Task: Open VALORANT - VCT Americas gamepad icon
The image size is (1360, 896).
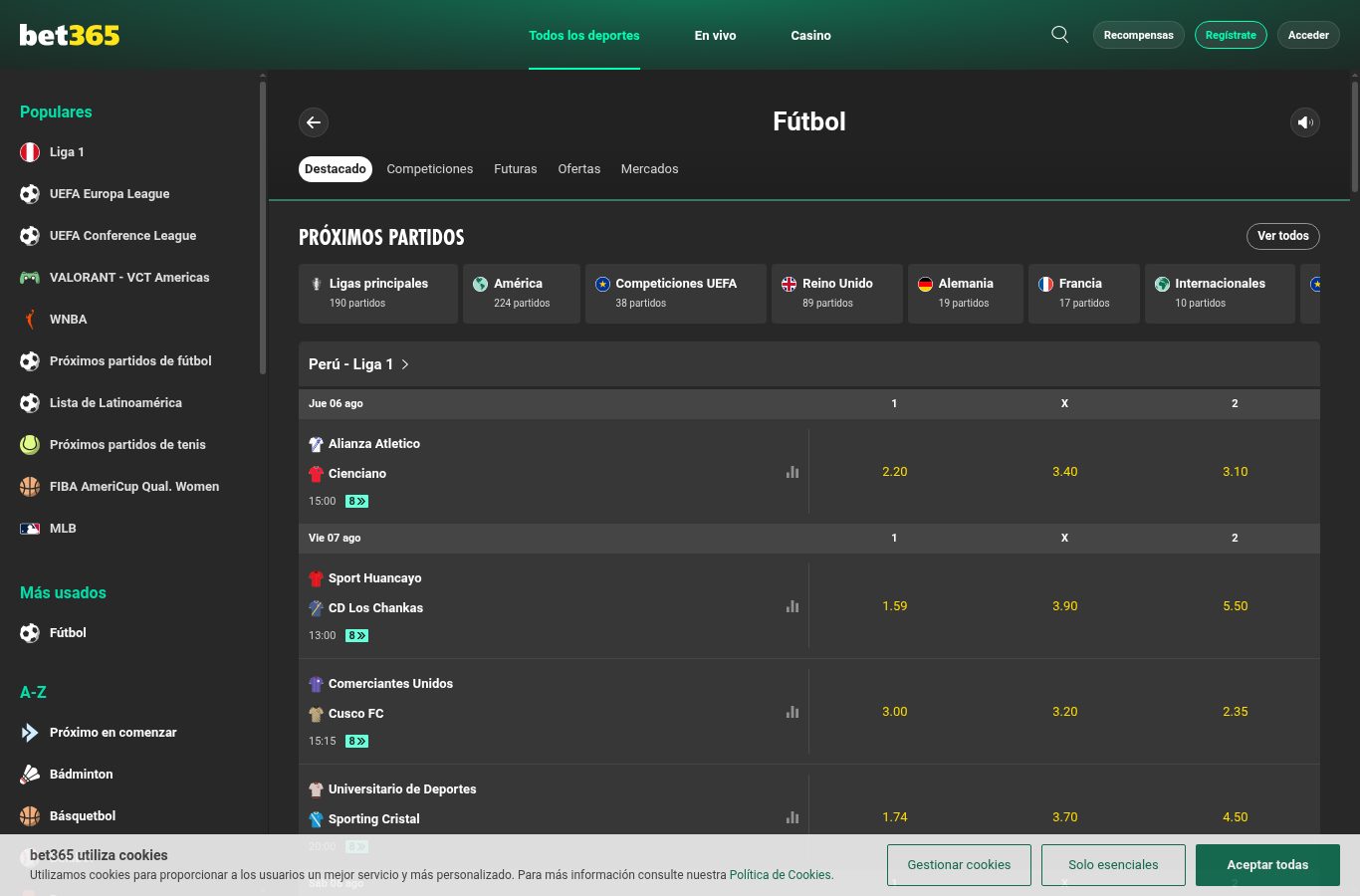Action: 30,278
